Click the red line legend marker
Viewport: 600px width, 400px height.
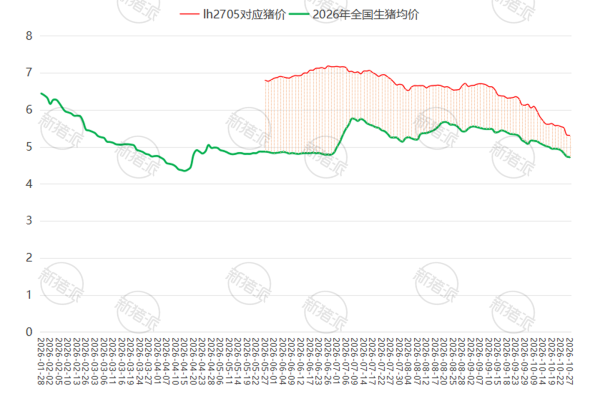coord(189,15)
